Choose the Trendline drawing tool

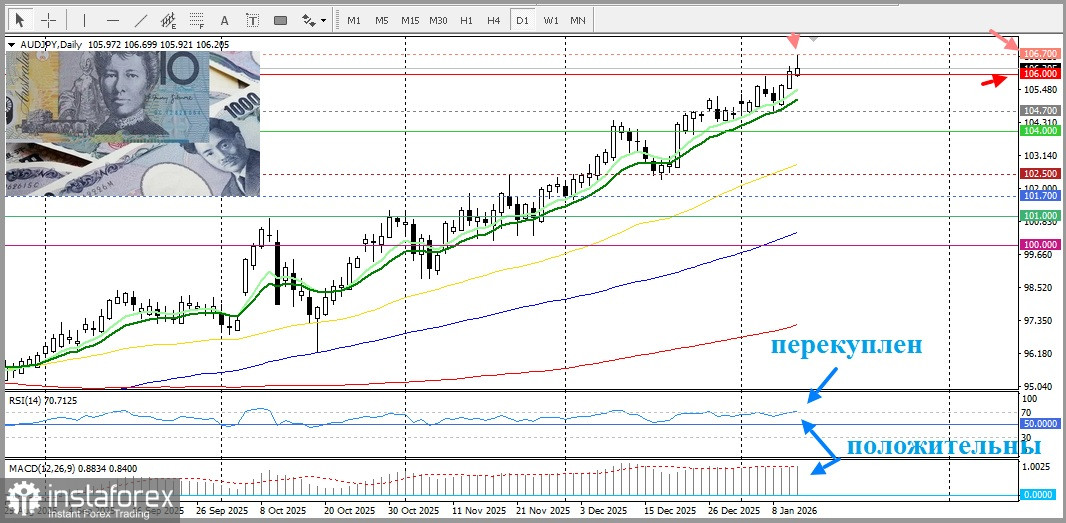(141, 20)
